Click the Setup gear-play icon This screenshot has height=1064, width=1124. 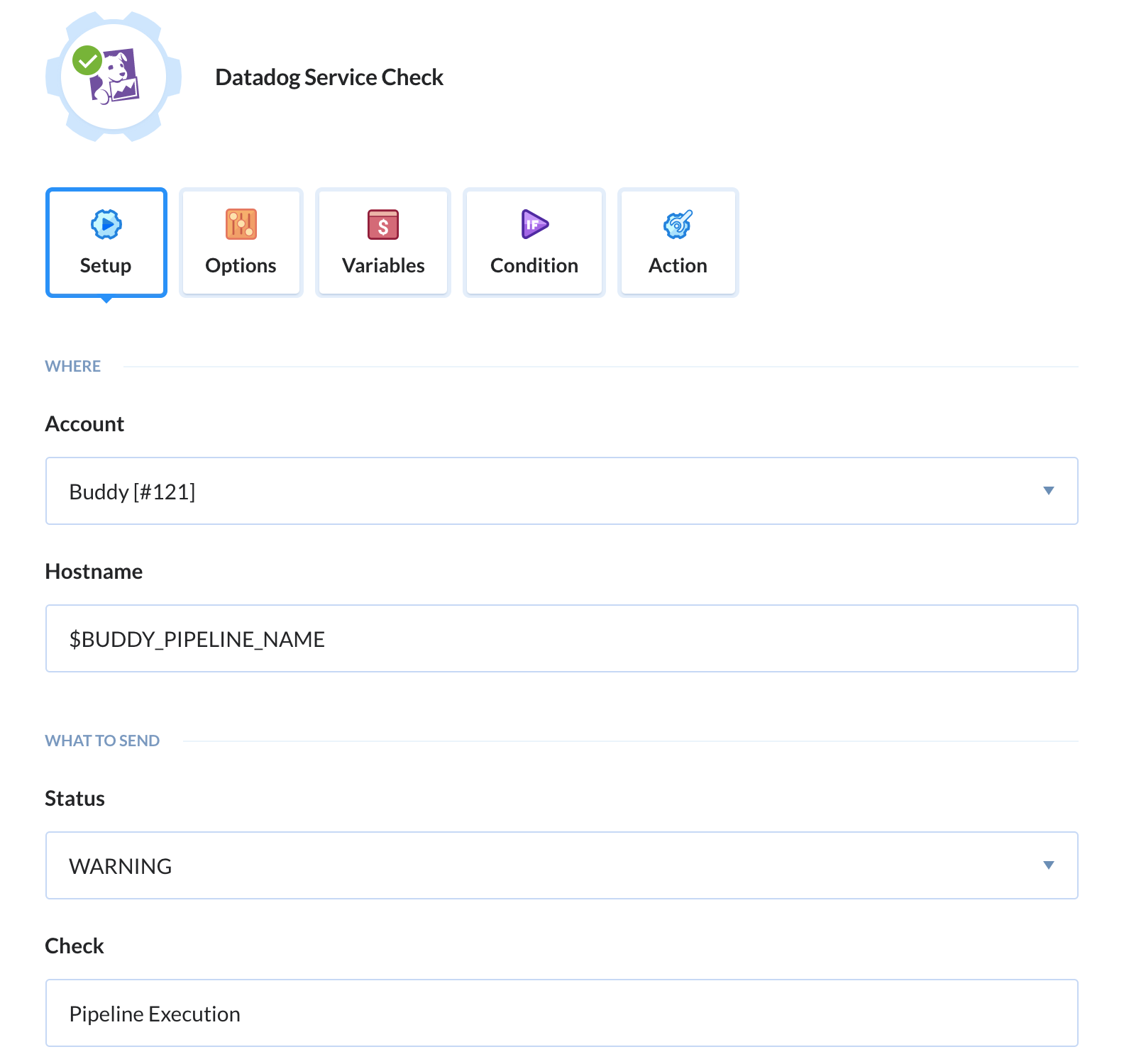106,225
